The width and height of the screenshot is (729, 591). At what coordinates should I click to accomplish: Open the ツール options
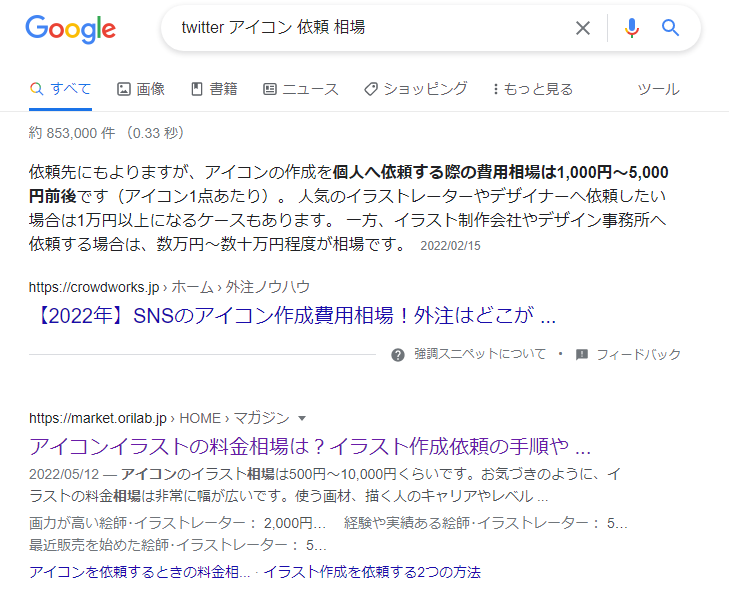pos(658,89)
